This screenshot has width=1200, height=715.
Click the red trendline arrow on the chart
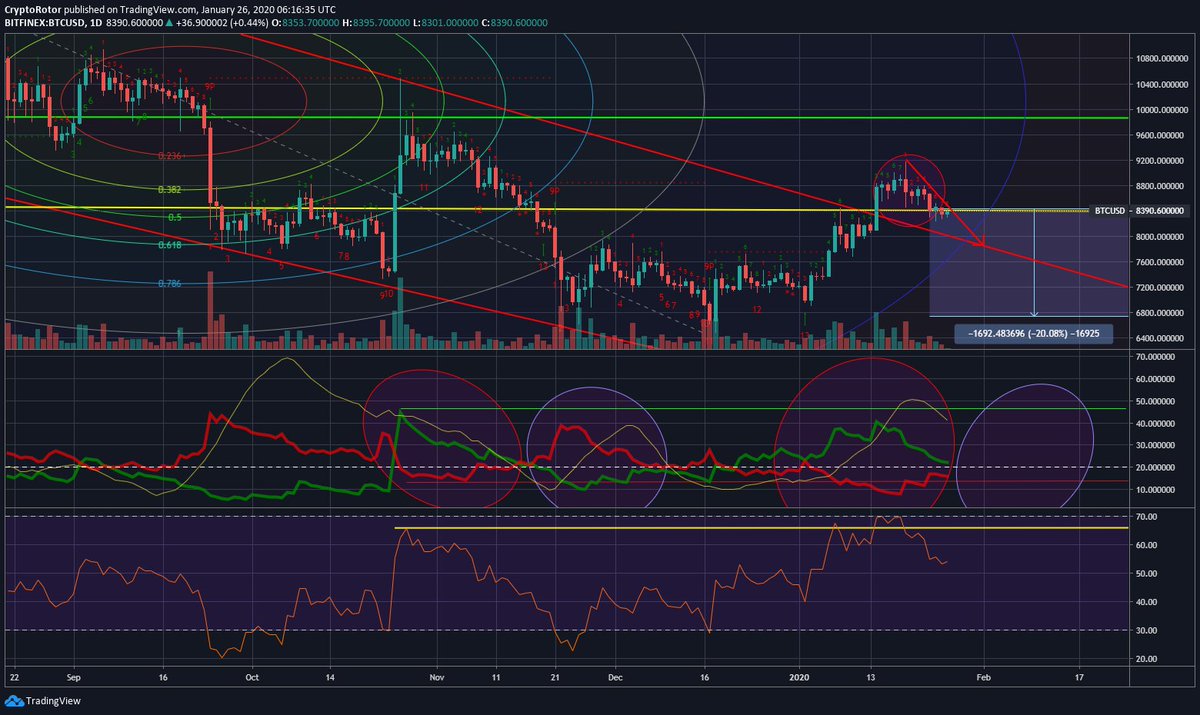point(985,243)
